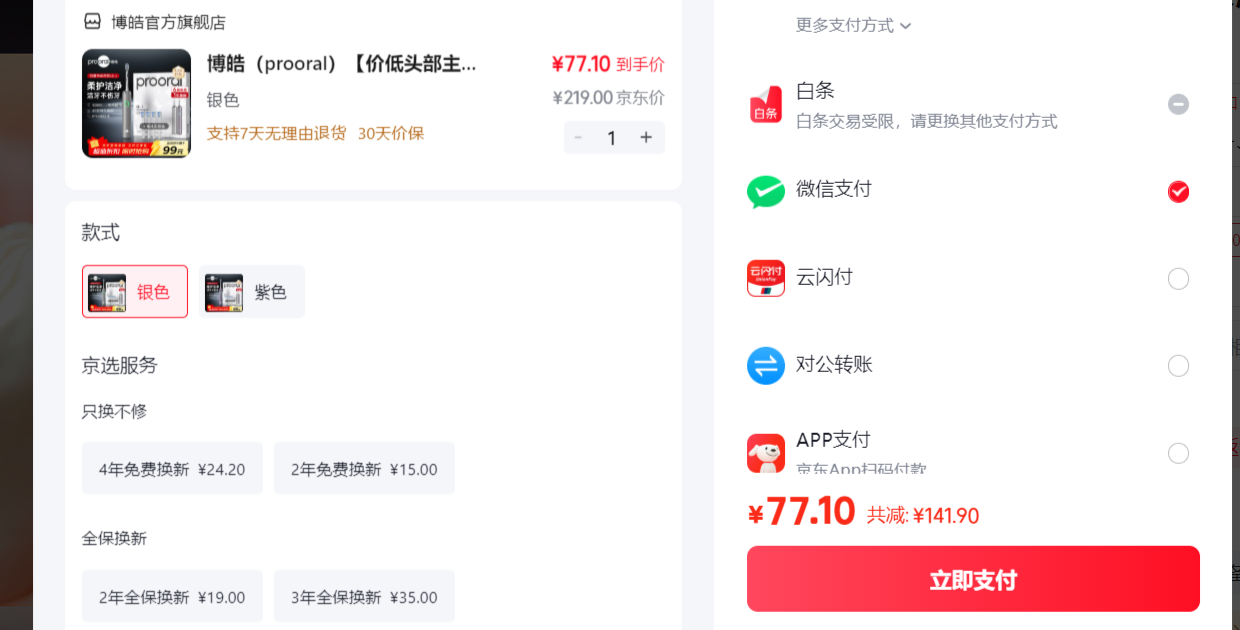Select the 对公转账 radio button
Screen dimensions: 1240x630
point(1178,366)
